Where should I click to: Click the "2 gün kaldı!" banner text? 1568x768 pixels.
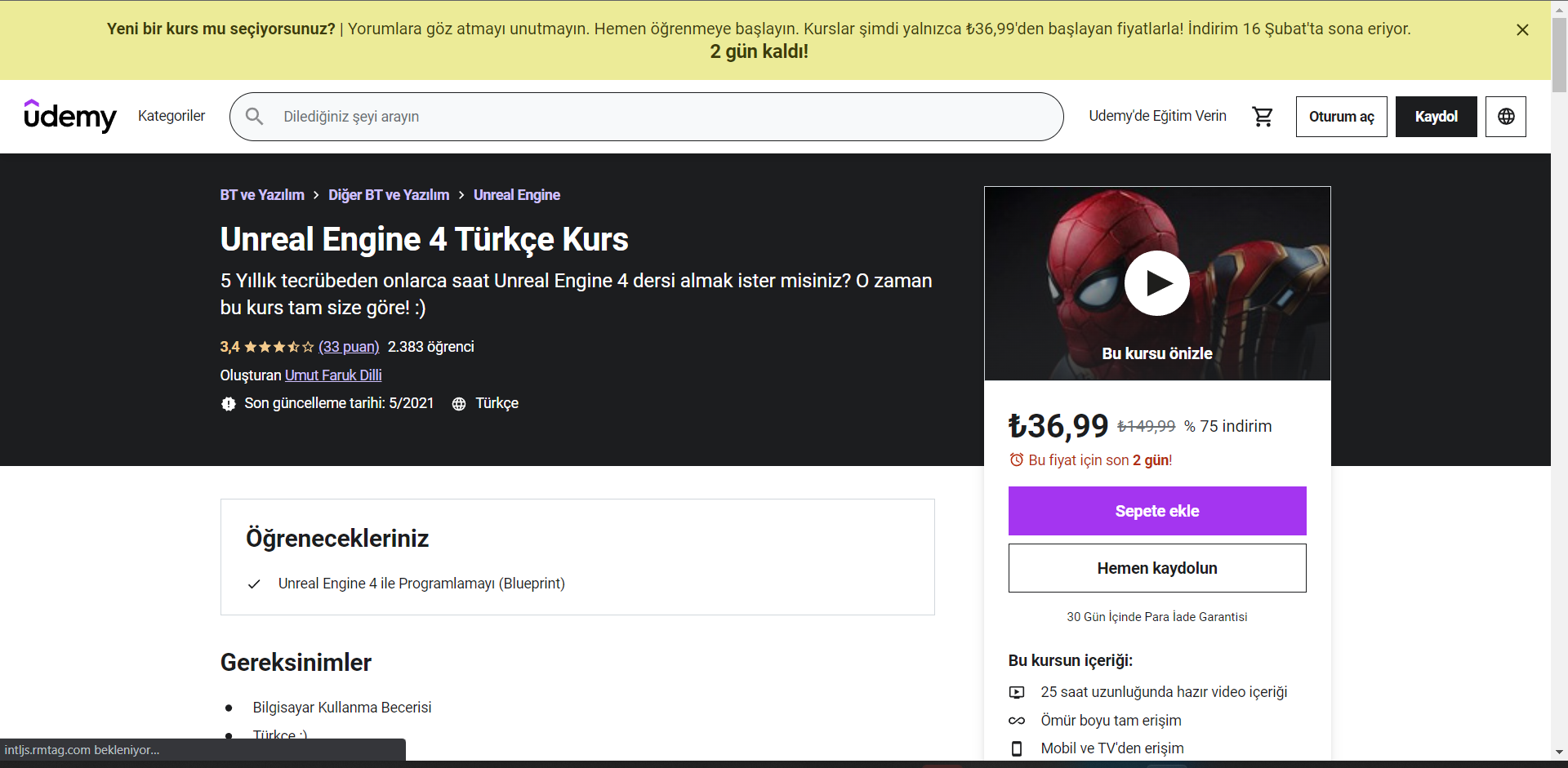point(759,51)
